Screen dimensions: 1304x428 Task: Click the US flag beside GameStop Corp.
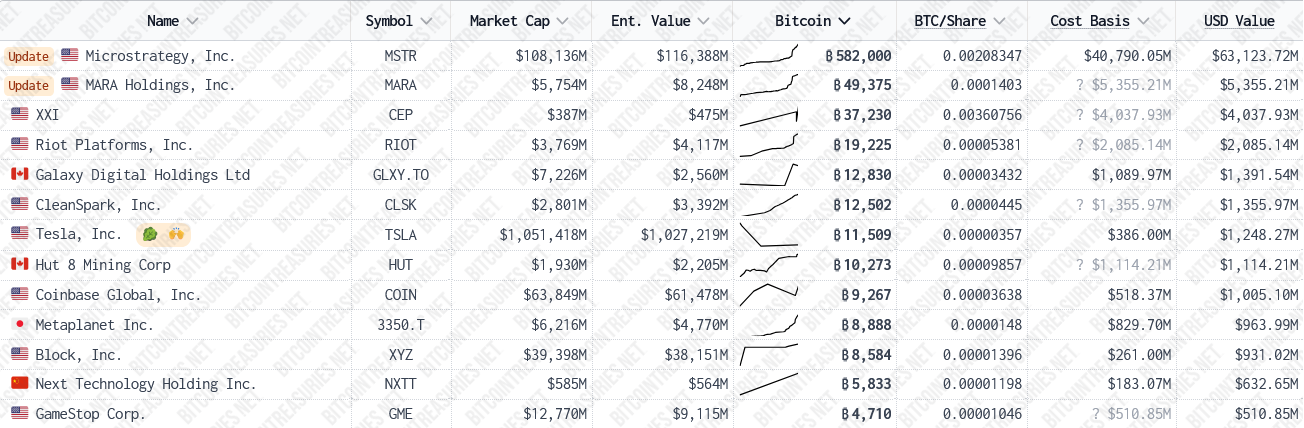[x=19, y=414]
